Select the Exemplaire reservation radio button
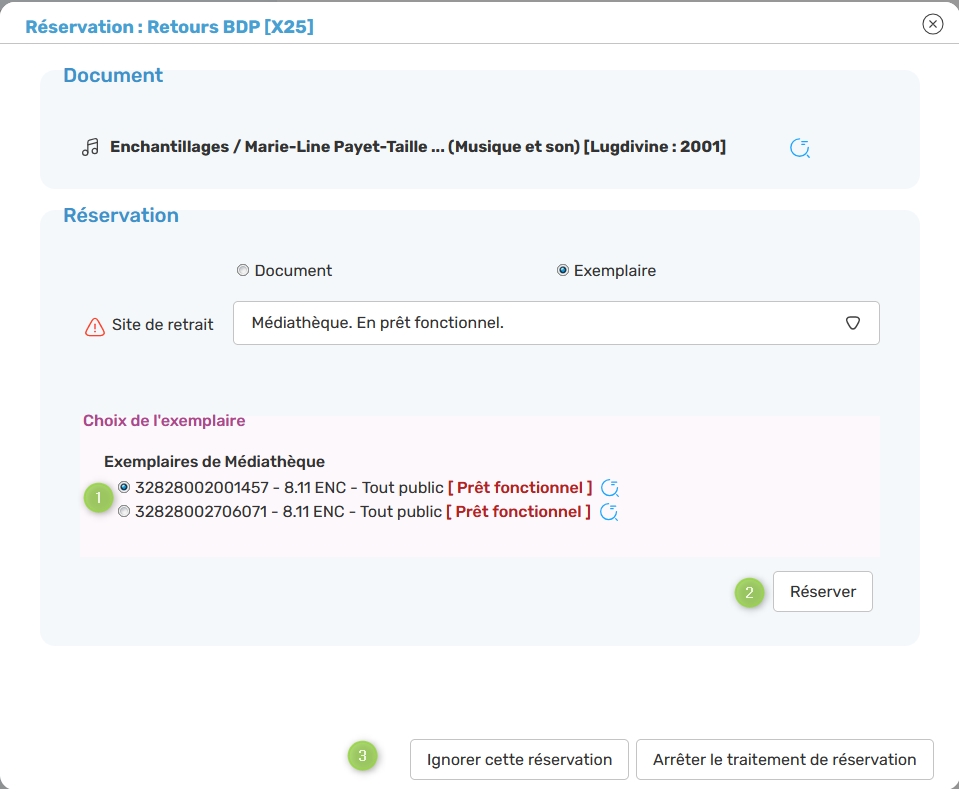Viewport: 959px width, 789px height. (563, 271)
